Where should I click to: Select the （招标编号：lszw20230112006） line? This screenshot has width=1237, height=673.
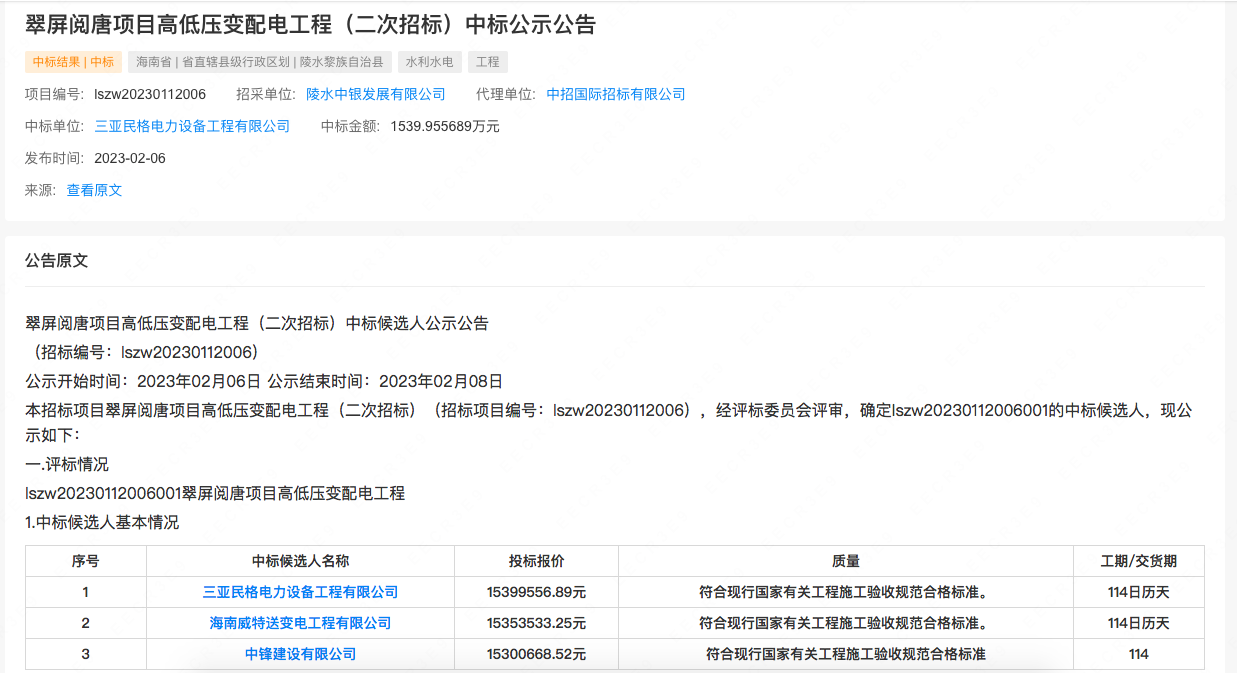(145, 352)
